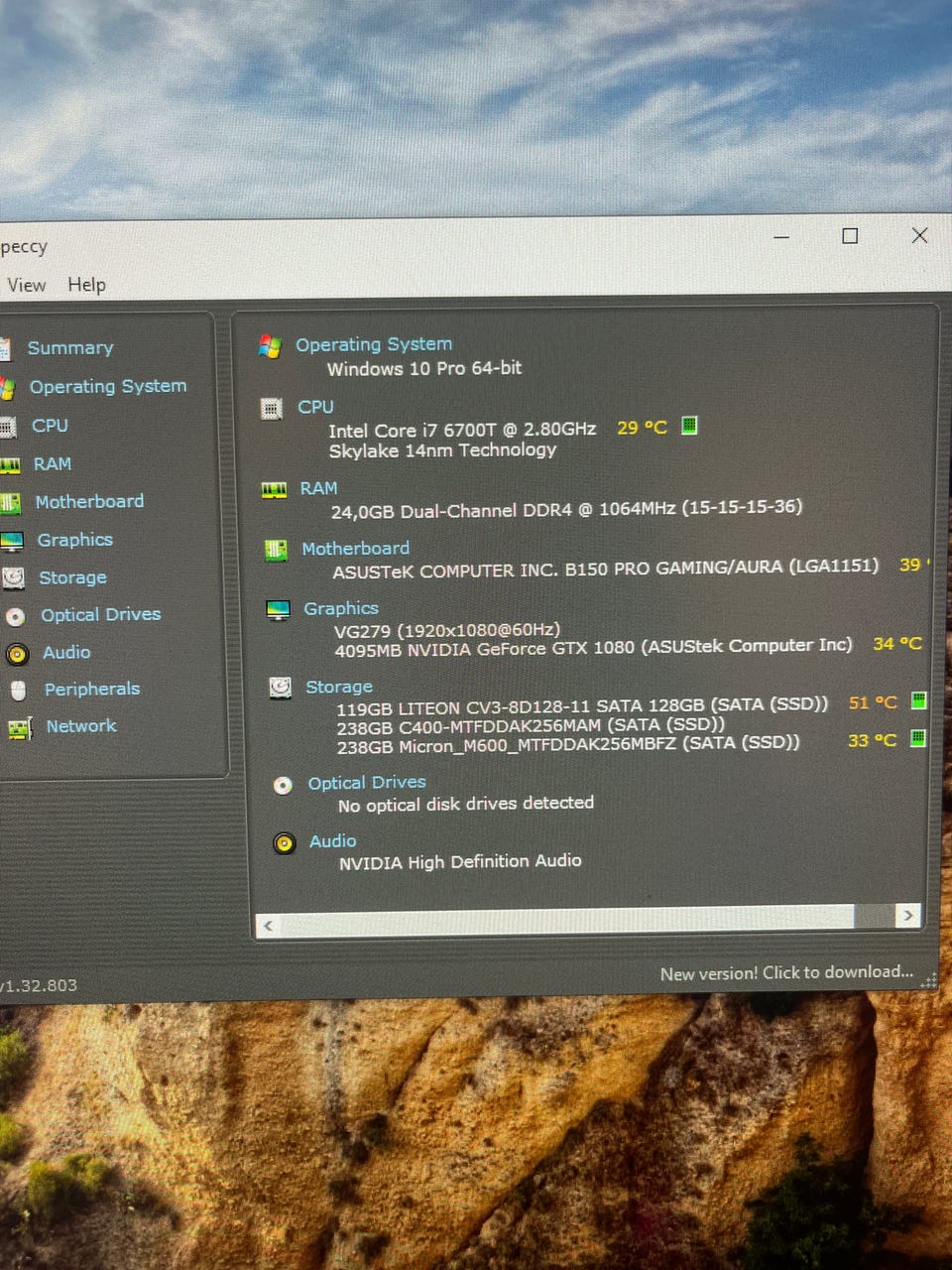Screen dimensions: 952x1270
Task: Click the Audio speaker icon in the sidebar
Action: coord(17,654)
